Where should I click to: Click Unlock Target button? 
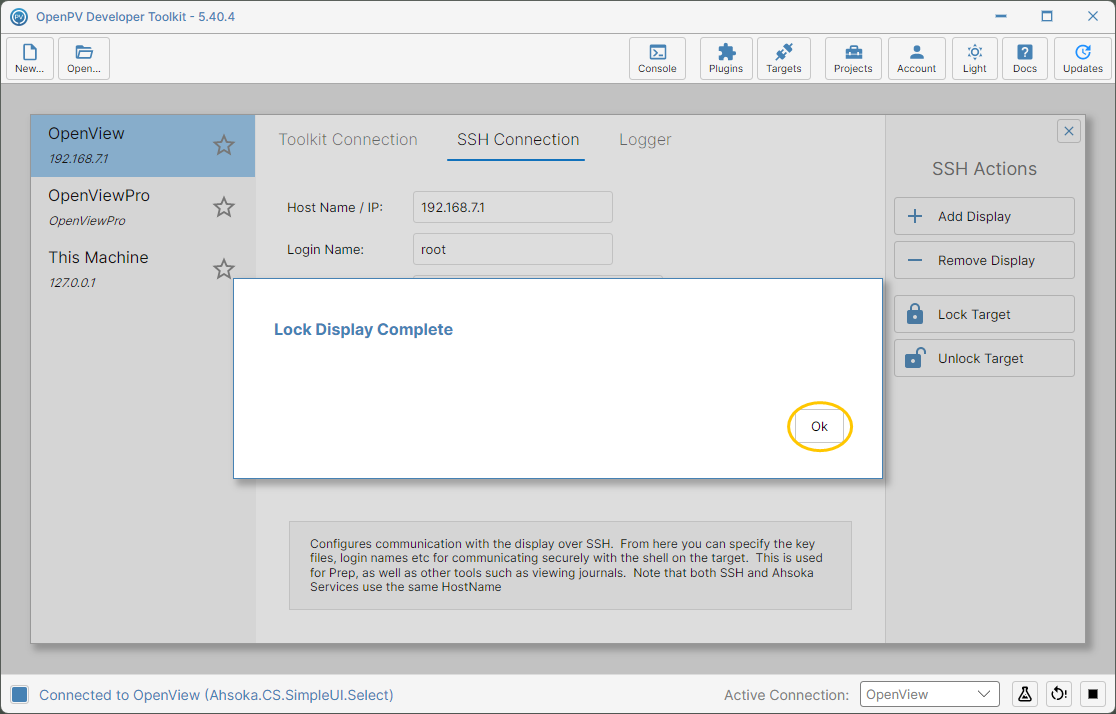click(x=984, y=358)
